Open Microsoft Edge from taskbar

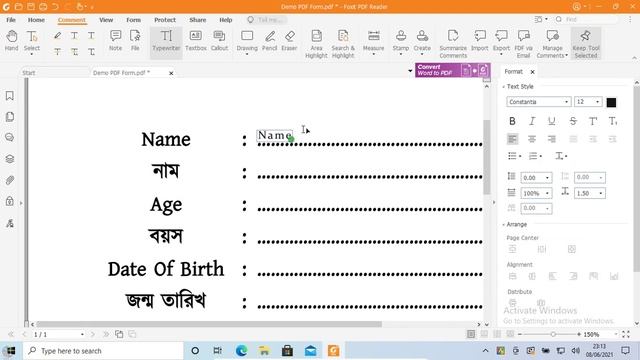point(241,351)
